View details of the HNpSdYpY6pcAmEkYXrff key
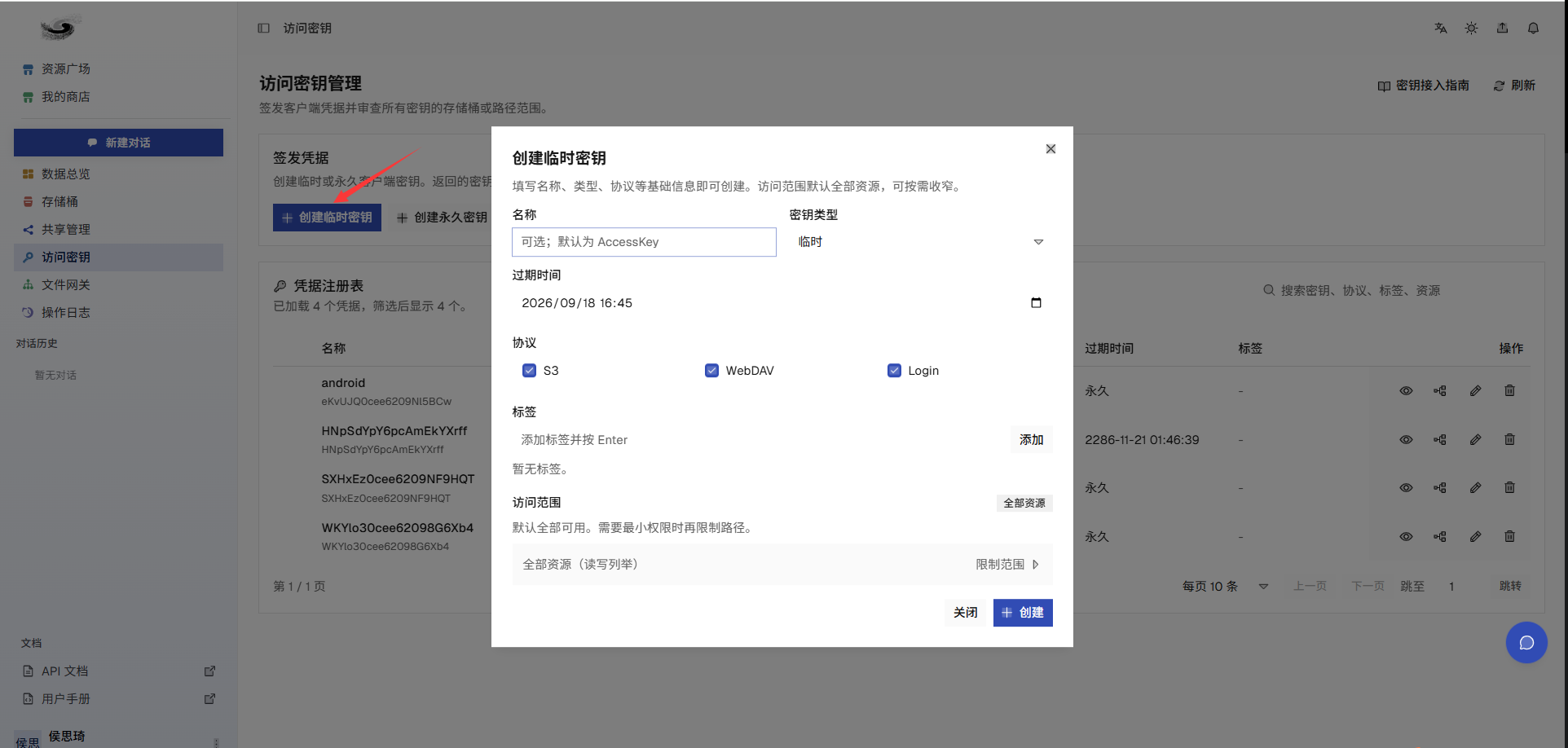This screenshot has width=1568, height=748. tap(1406, 439)
